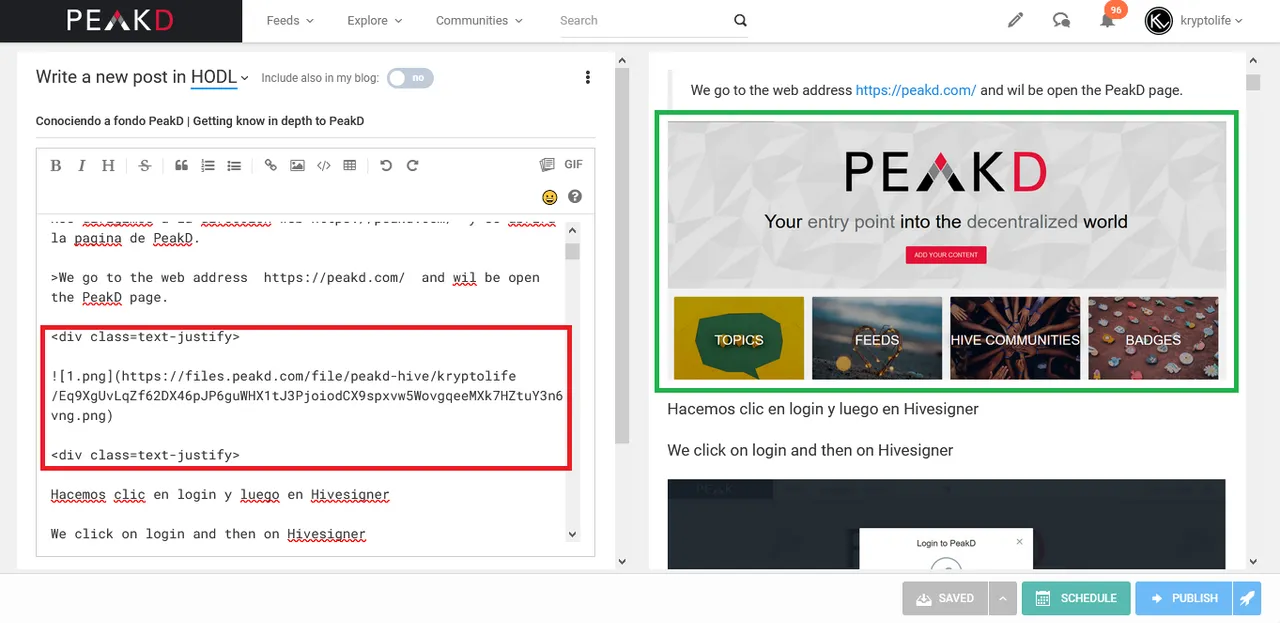Click the search magnifier icon

740,20
